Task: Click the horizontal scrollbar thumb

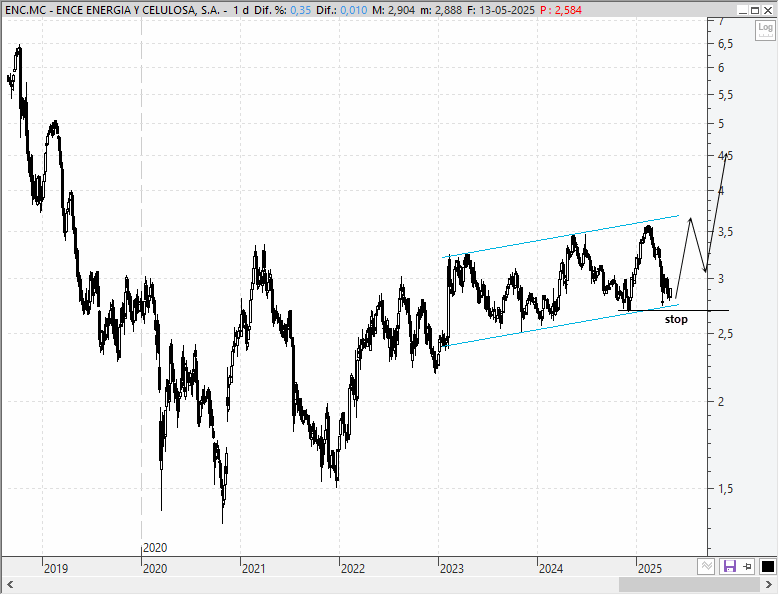Action: coord(689,584)
